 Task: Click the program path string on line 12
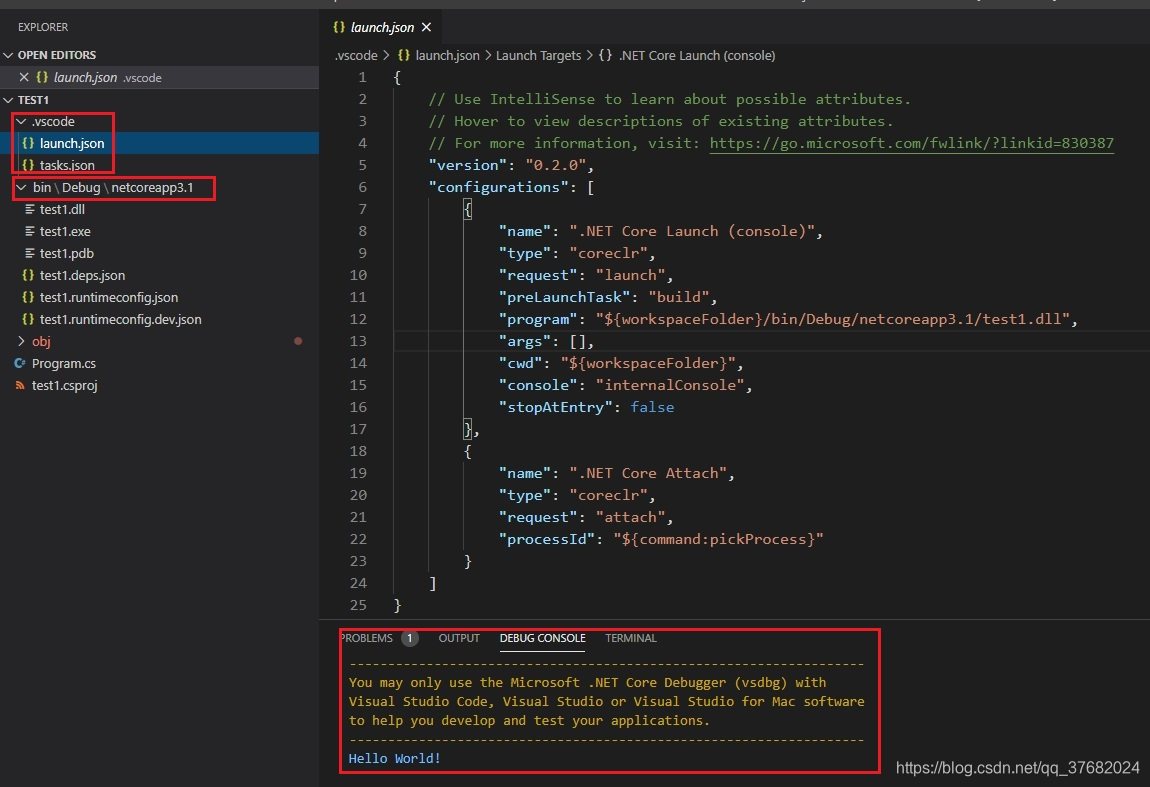pos(832,319)
